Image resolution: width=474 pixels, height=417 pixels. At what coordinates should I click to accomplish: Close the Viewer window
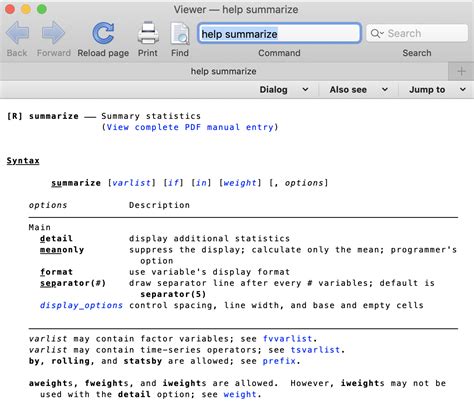coord(10,9)
